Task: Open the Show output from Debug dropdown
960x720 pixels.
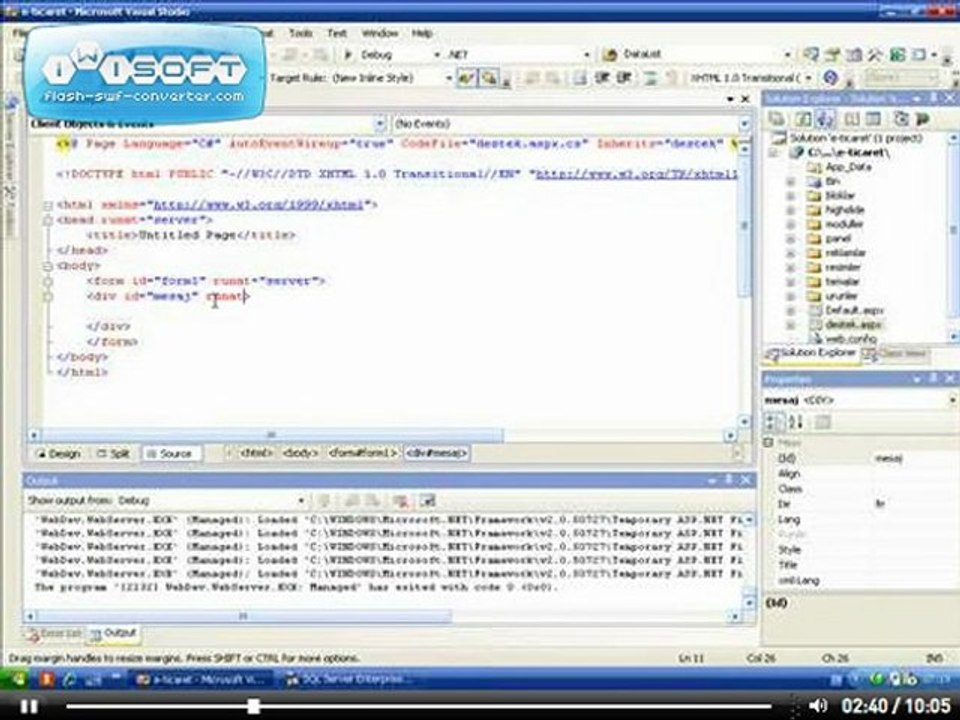Action: (x=301, y=501)
